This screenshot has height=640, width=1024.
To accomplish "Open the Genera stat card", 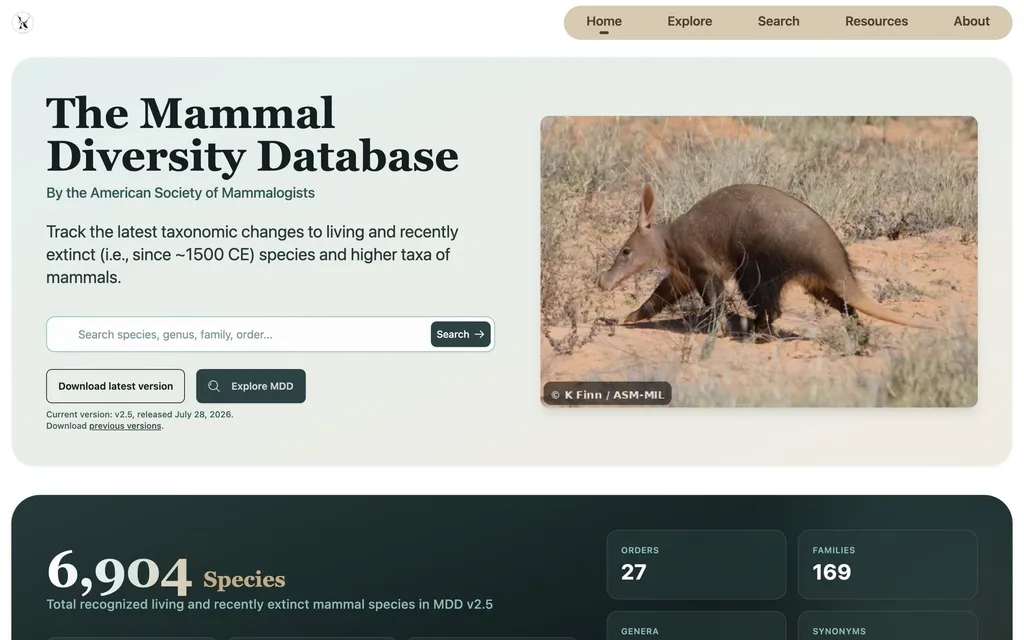I will pyautogui.click(x=696, y=626).
